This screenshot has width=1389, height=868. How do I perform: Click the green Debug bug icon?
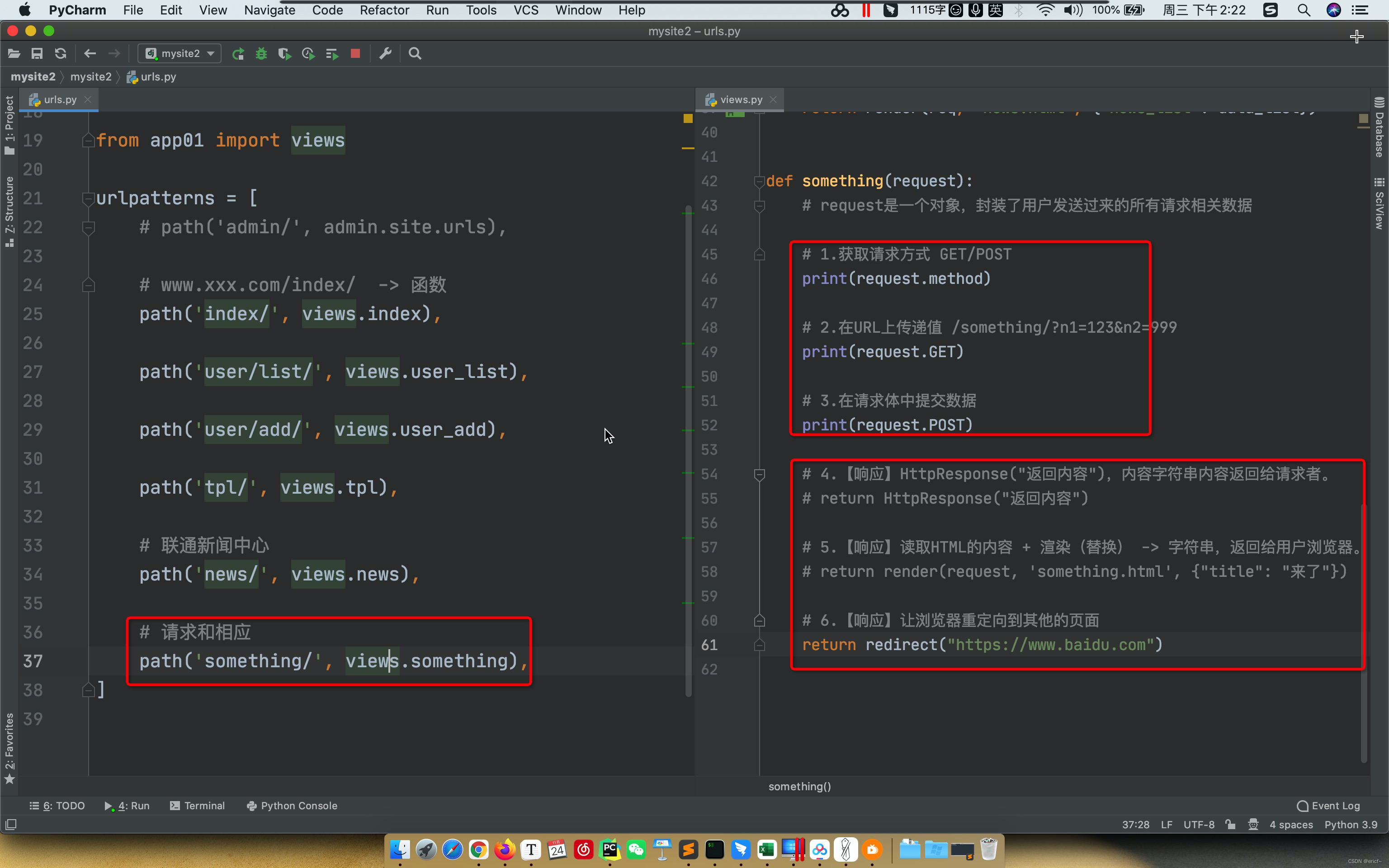261,53
